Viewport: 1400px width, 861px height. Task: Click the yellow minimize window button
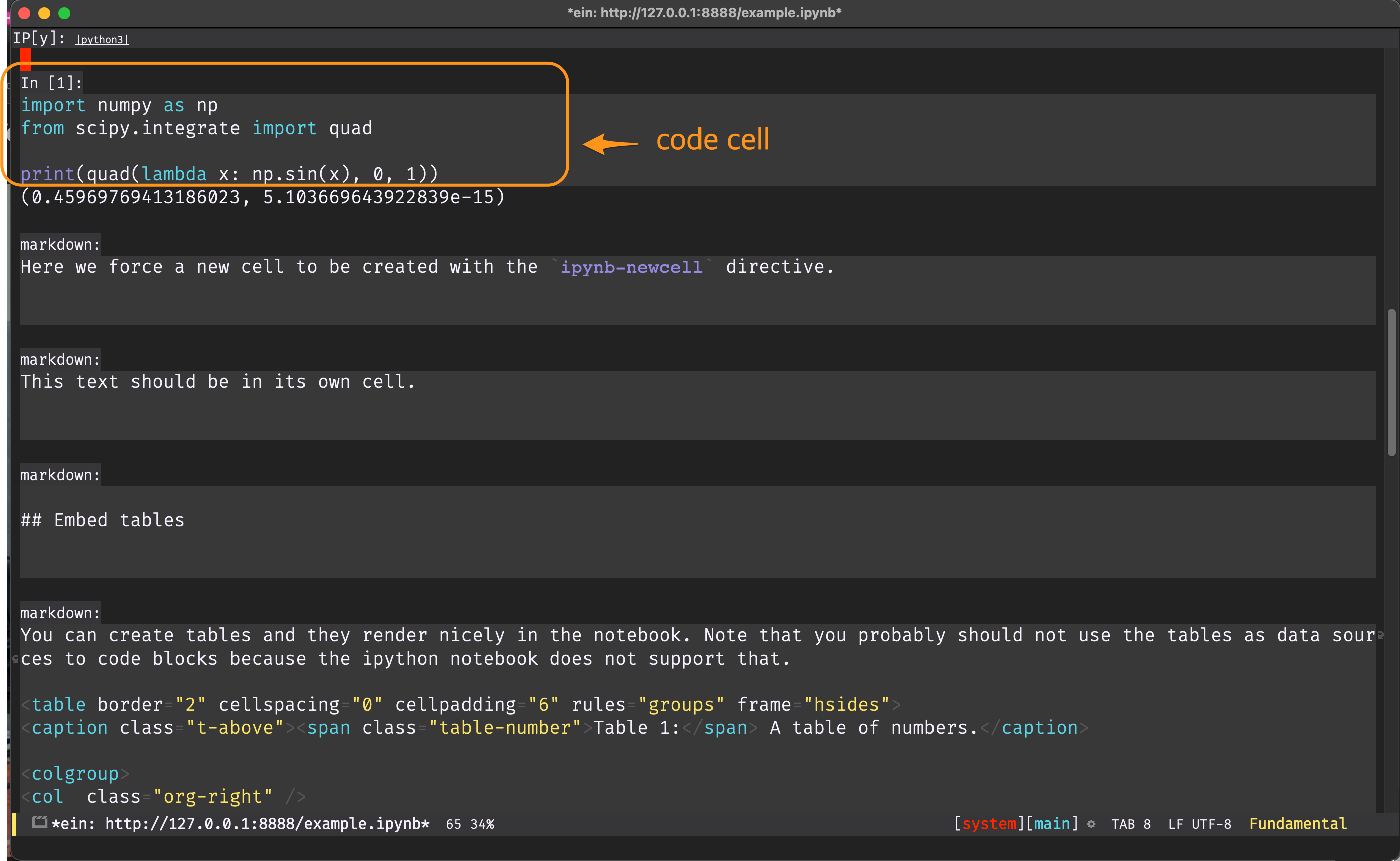click(44, 13)
